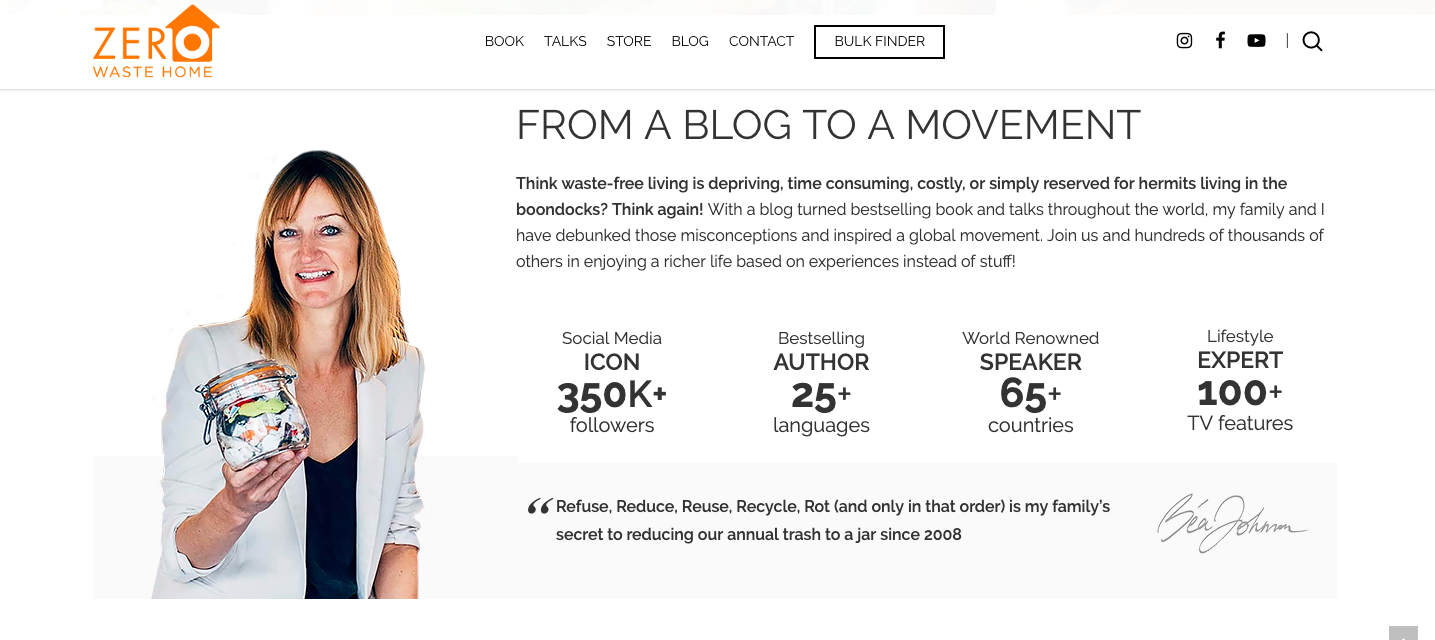Open the Facebook page icon
This screenshot has width=1435, height=640.
tap(1220, 41)
